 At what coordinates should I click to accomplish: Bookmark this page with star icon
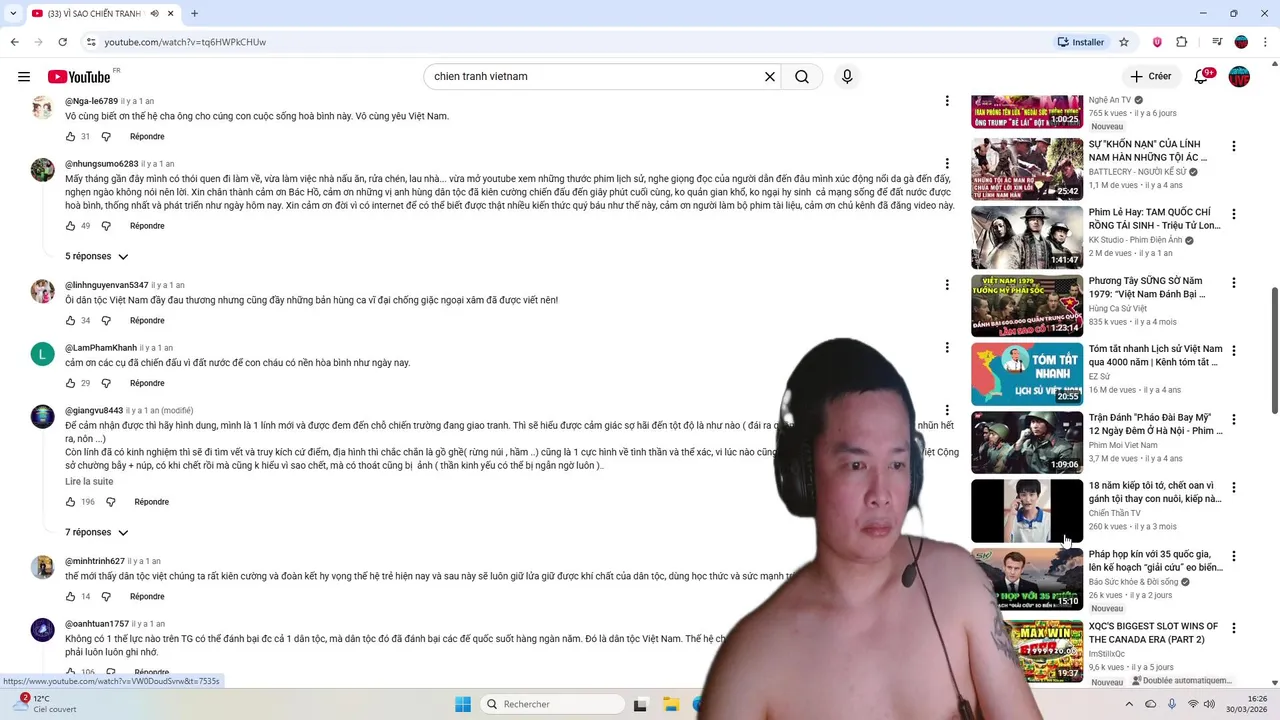pyautogui.click(x=1124, y=42)
